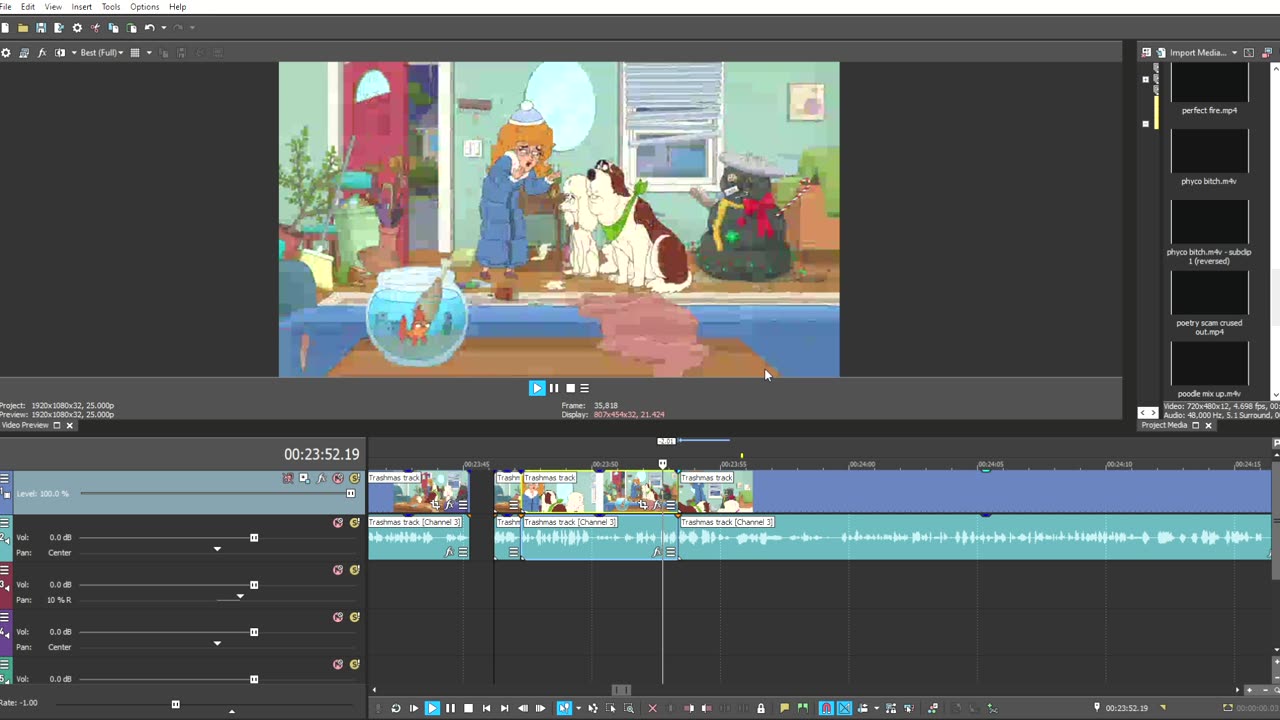Image resolution: width=1280 pixels, height=720 pixels.
Task: Open the Edit menu
Action: (28, 7)
